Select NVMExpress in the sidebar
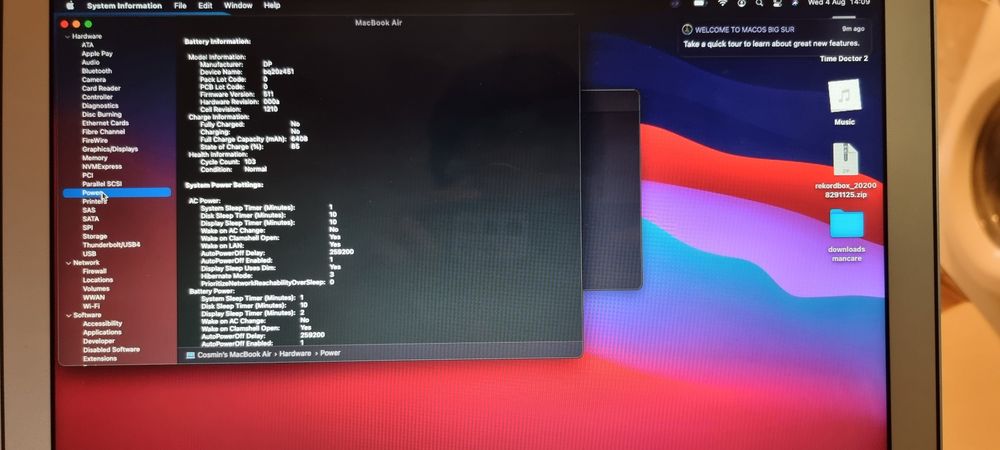This screenshot has width=1000, height=450. (102, 166)
